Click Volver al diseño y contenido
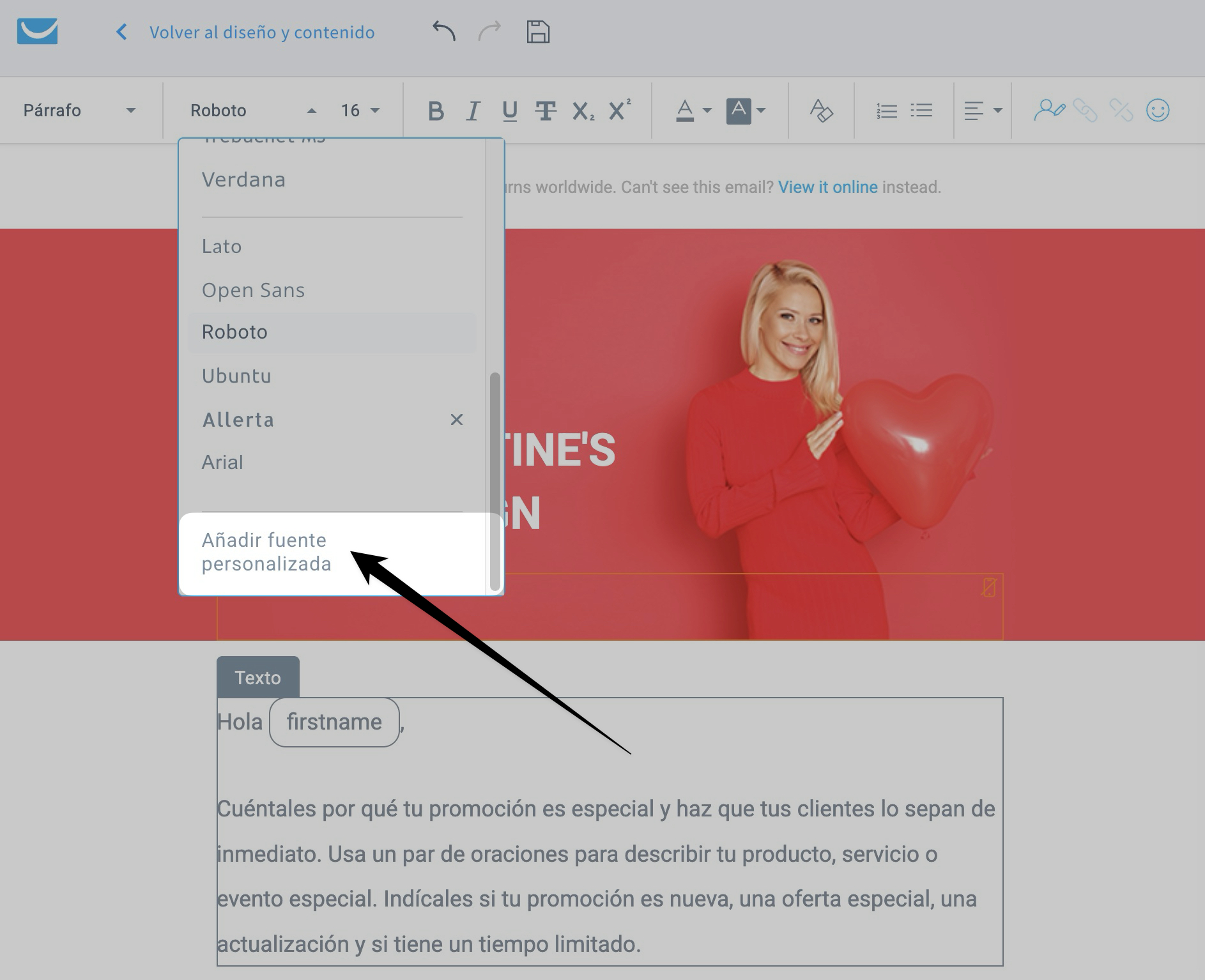 click(262, 32)
